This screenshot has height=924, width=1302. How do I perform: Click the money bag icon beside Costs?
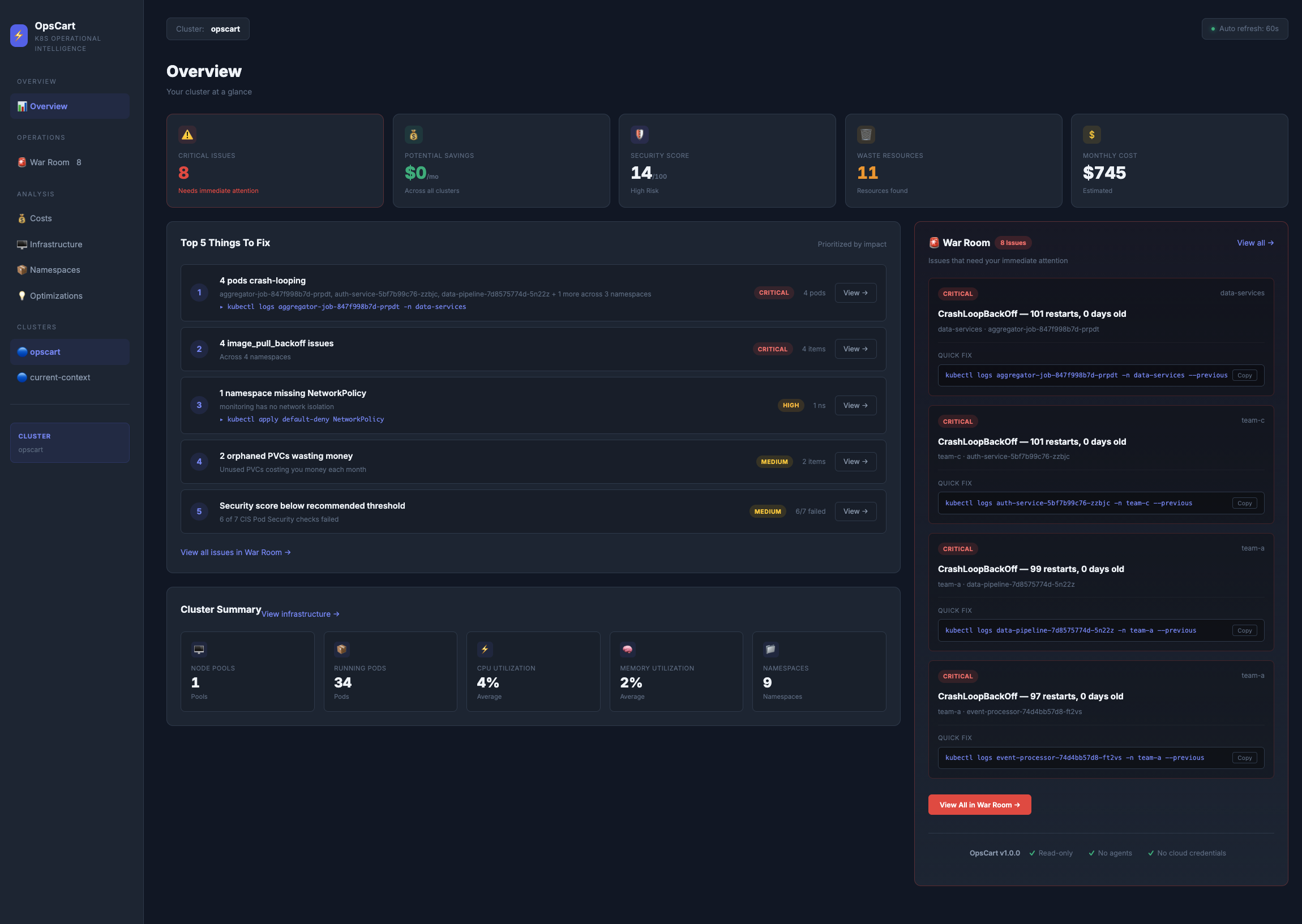(22, 218)
